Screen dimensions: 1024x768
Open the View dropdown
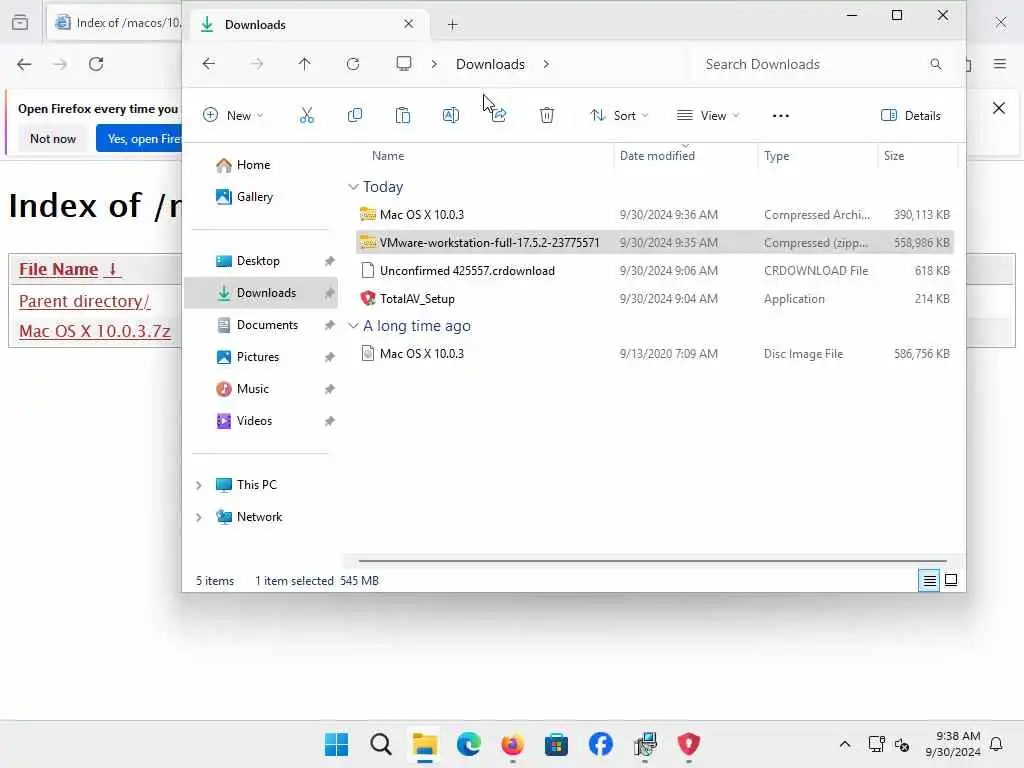[x=708, y=116]
